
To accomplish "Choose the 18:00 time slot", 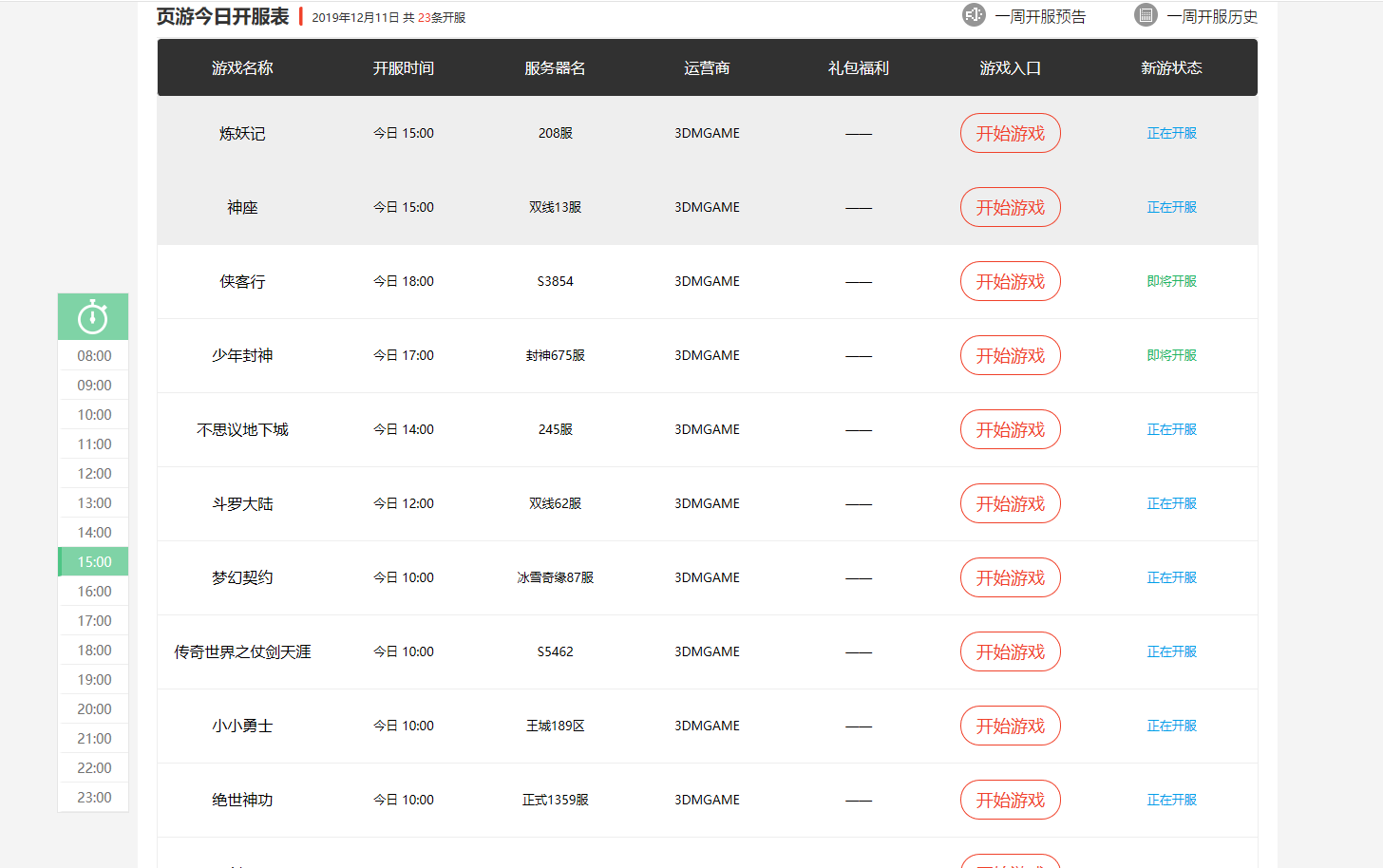I will coord(94,650).
